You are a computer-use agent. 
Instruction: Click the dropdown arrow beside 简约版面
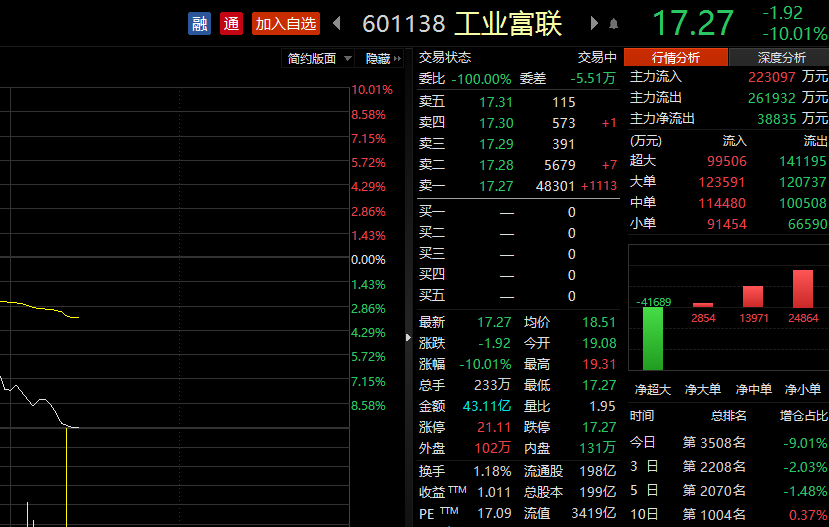click(348, 59)
